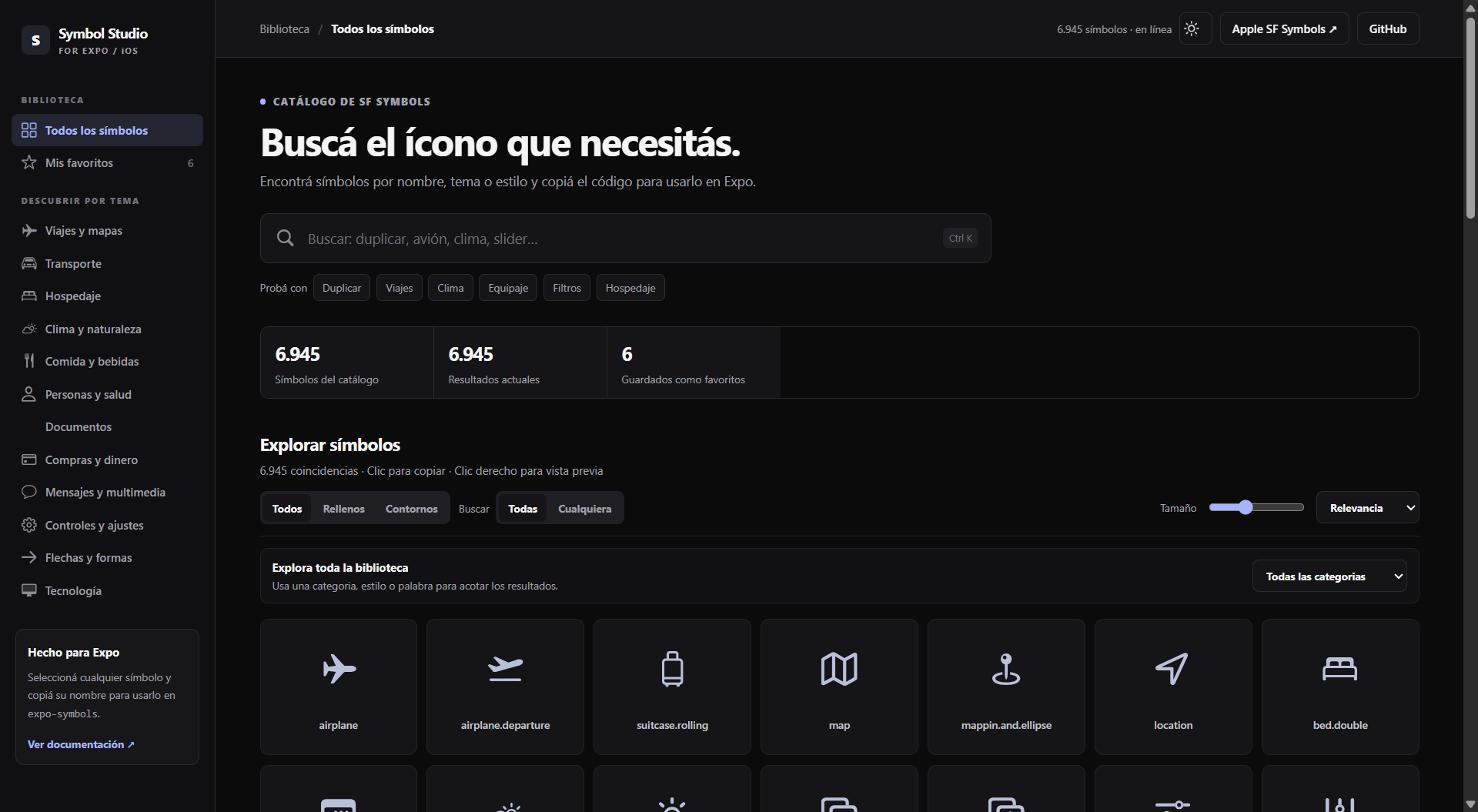
Task: Open the Todas las categorías dropdown
Action: pyautogui.click(x=1329, y=576)
